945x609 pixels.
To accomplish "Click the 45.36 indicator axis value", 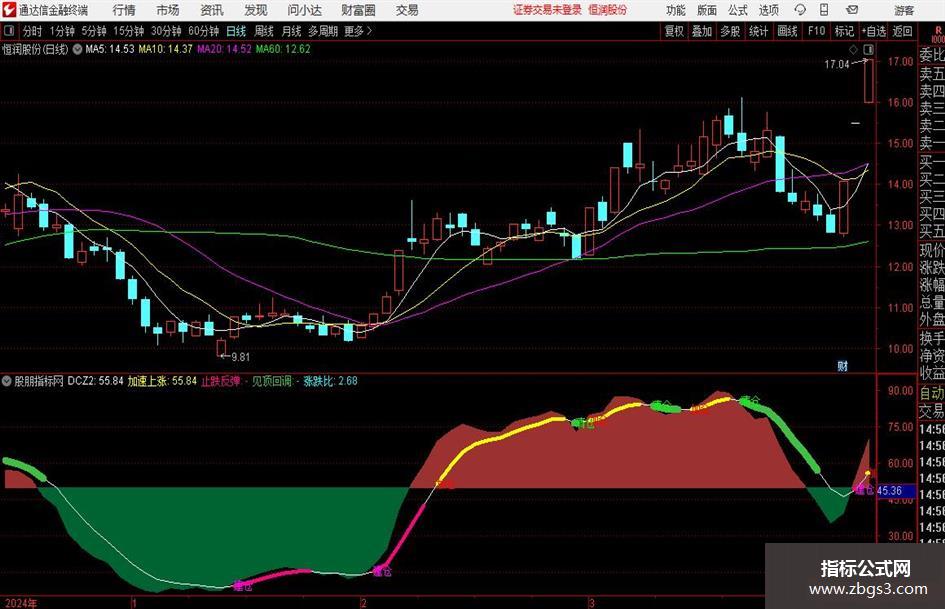I will pos(890,491).
